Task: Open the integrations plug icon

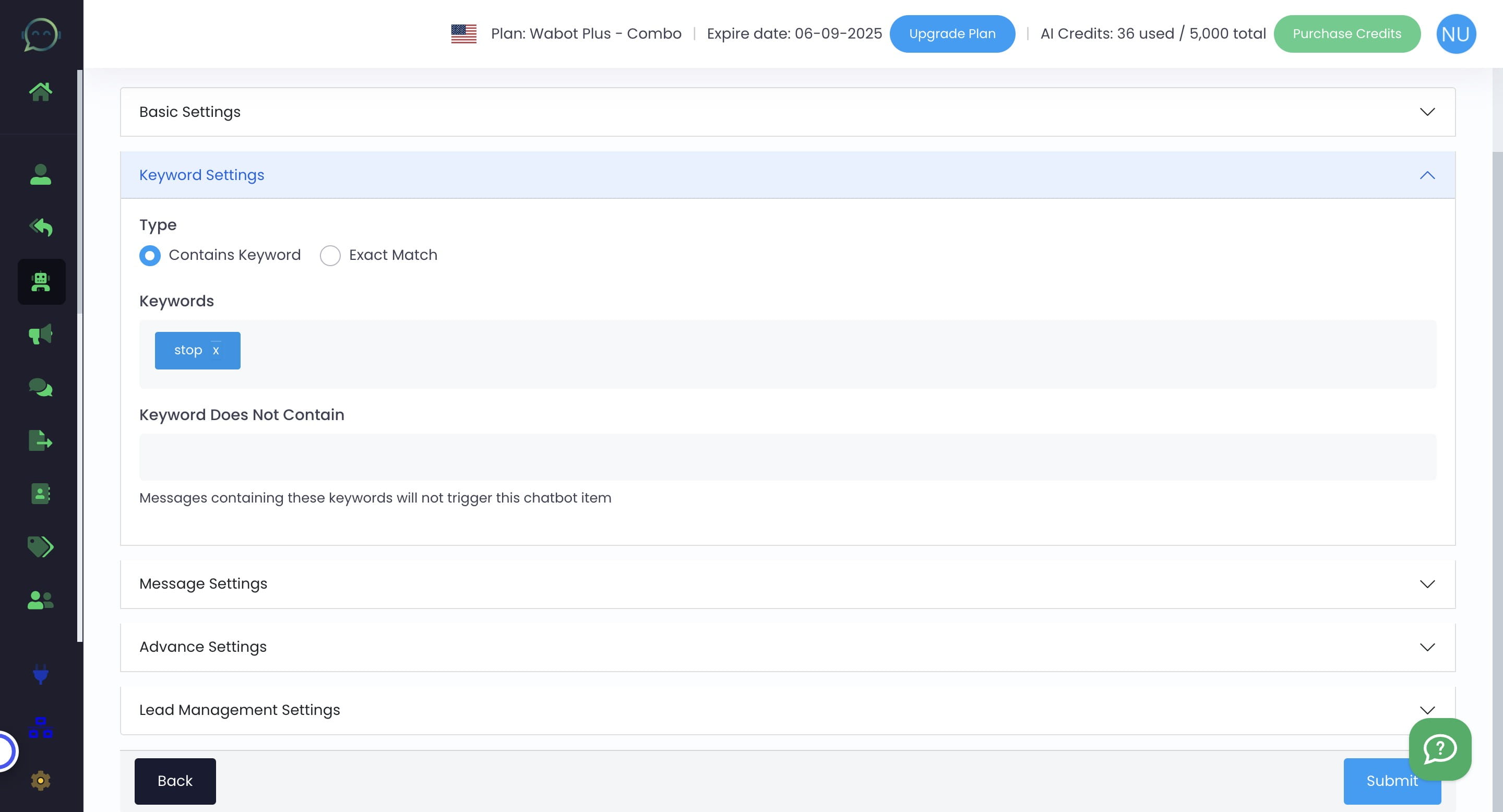Action: [x=41, y=675]
